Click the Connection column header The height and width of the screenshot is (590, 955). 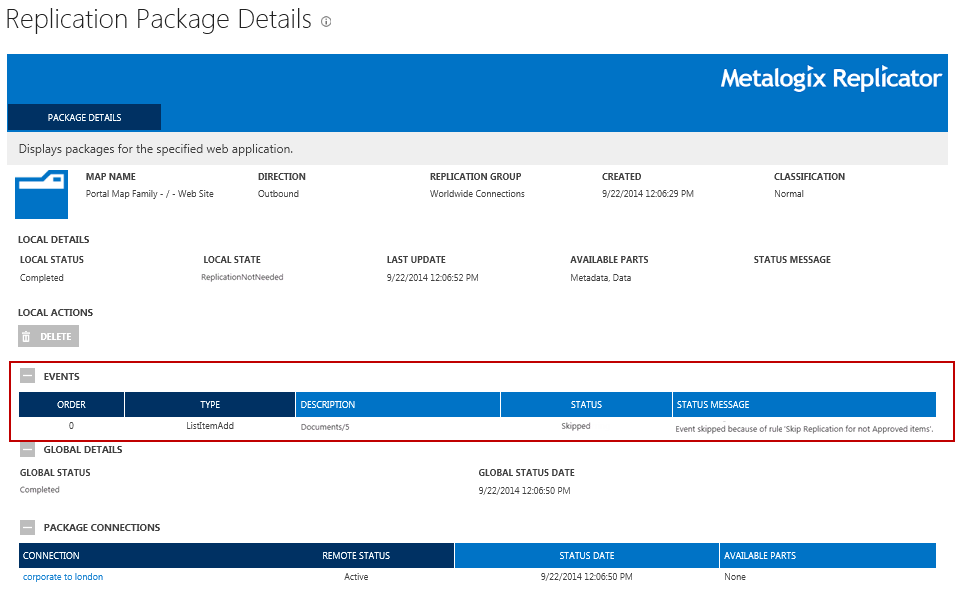pos(51,556)
